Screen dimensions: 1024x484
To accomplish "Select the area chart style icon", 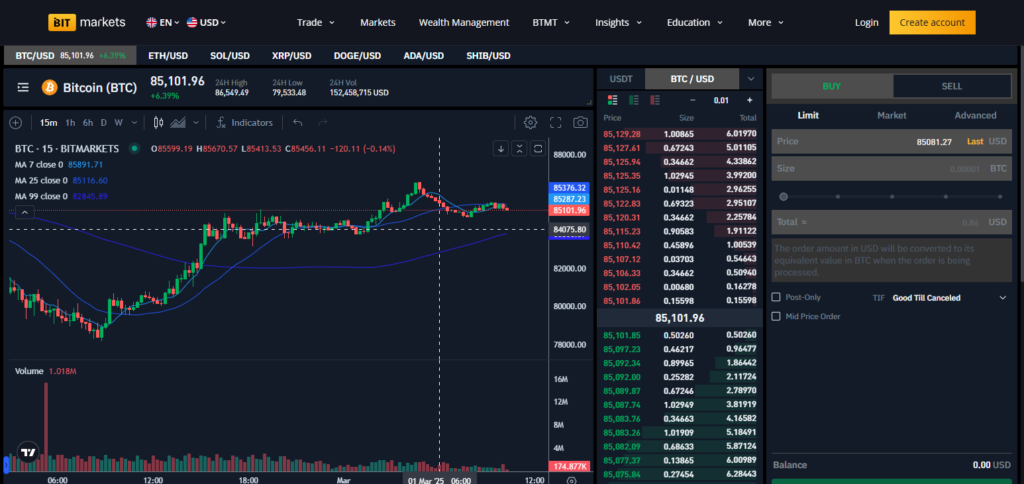I will pyautogui.click(x=178, y=122).
